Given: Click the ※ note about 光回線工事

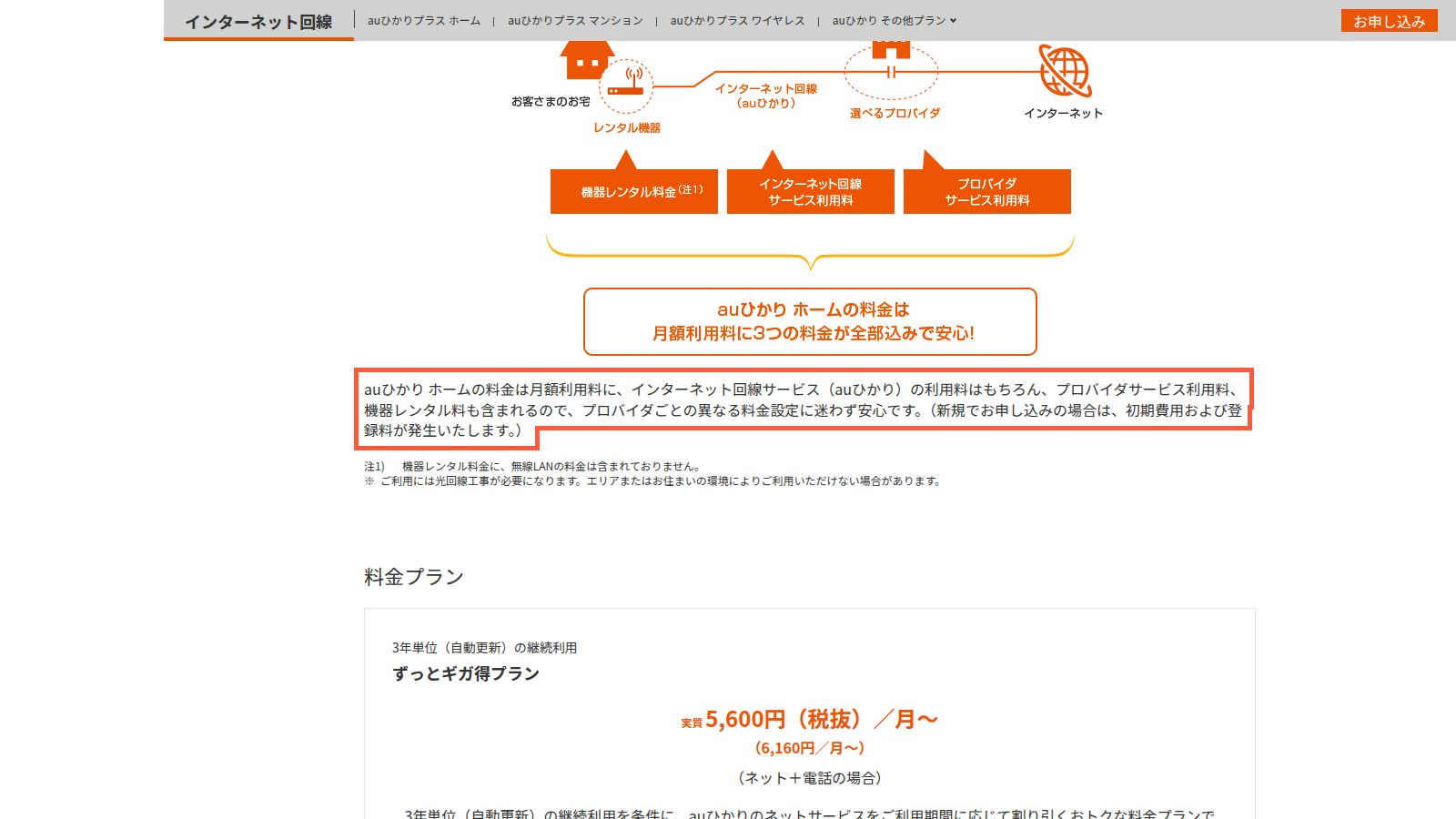Looking at the screenshot, I should tap(652, 480).
